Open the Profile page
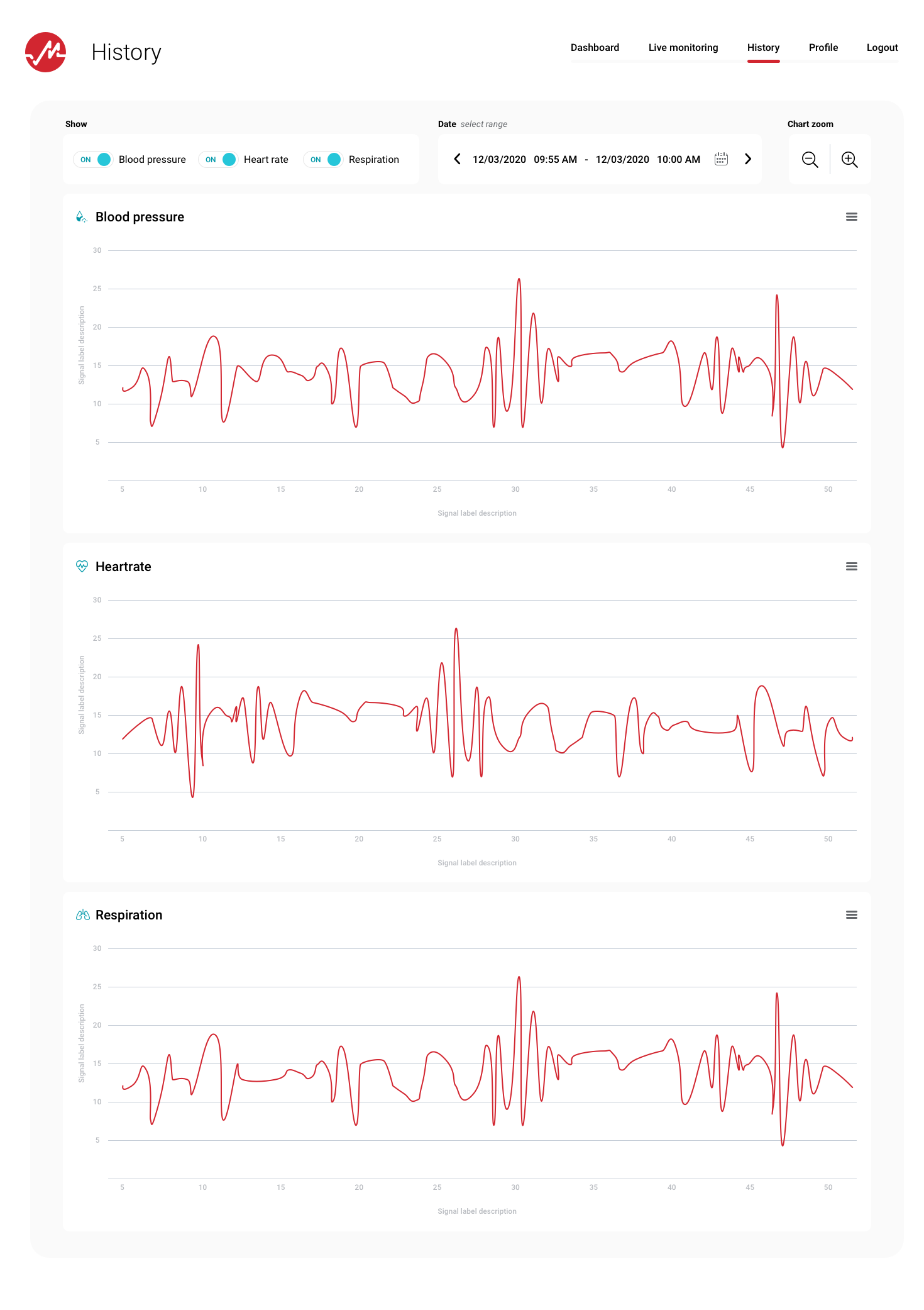The height and width of the screenshot is (1310, 924). pyautogui.click(x=823, y=48)
